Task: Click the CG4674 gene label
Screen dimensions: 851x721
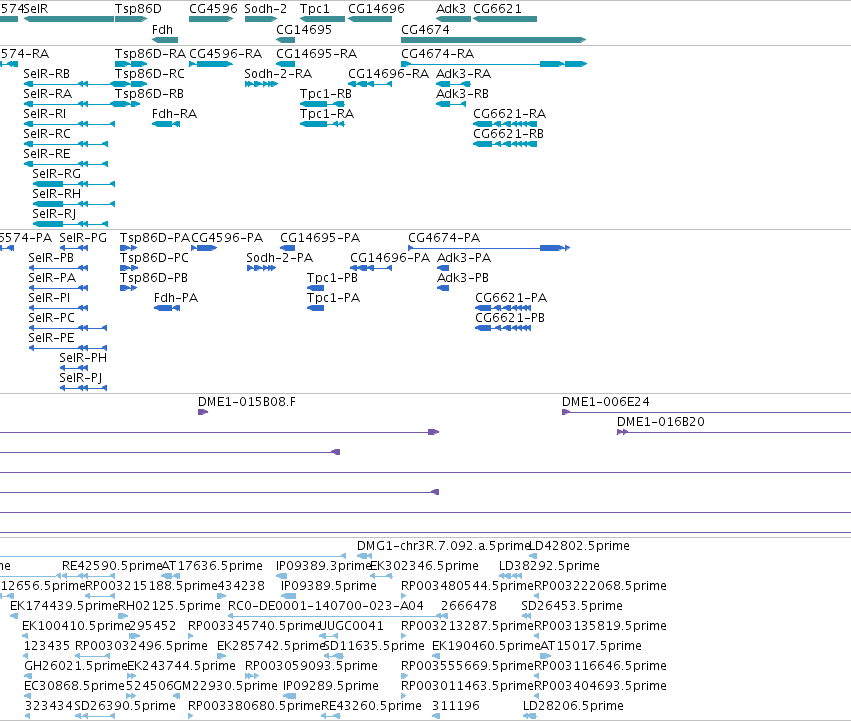Action: 425,29
